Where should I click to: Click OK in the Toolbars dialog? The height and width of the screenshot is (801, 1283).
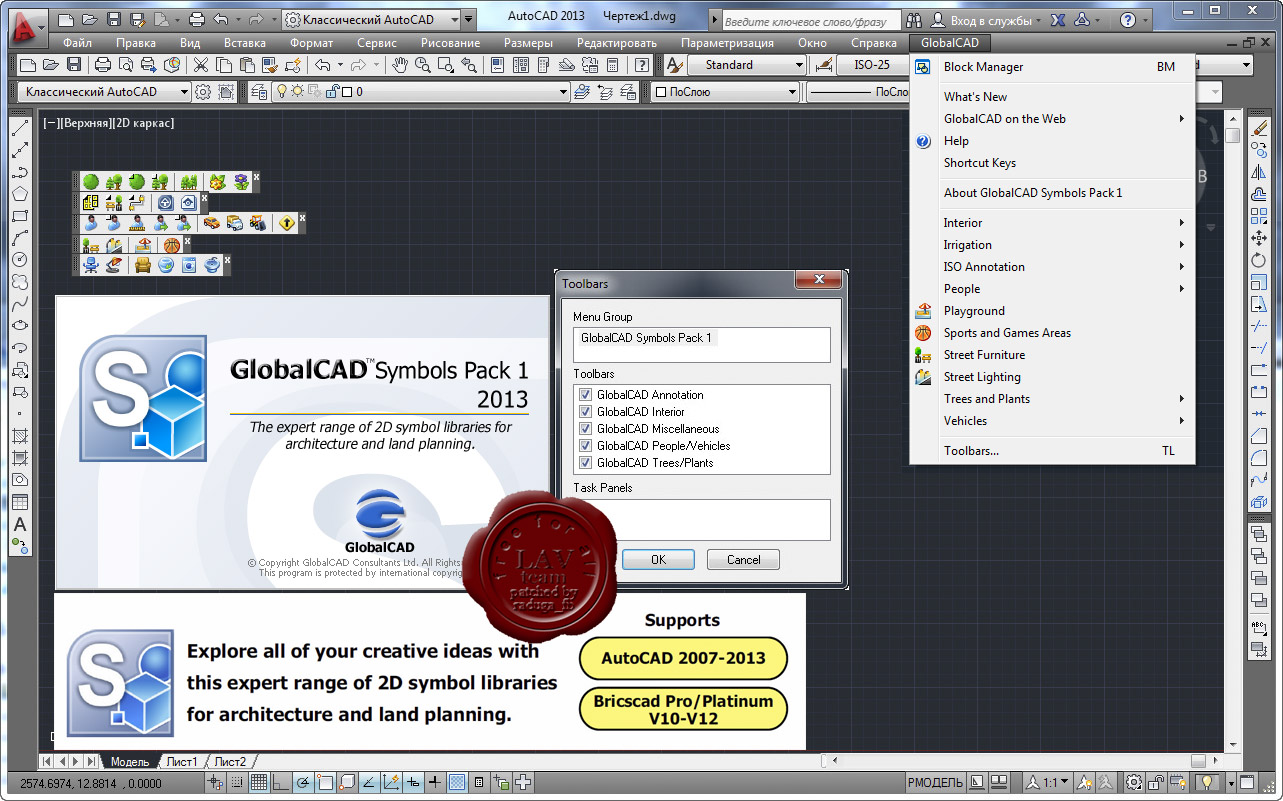pyautogui.click(x=658, y=560)
